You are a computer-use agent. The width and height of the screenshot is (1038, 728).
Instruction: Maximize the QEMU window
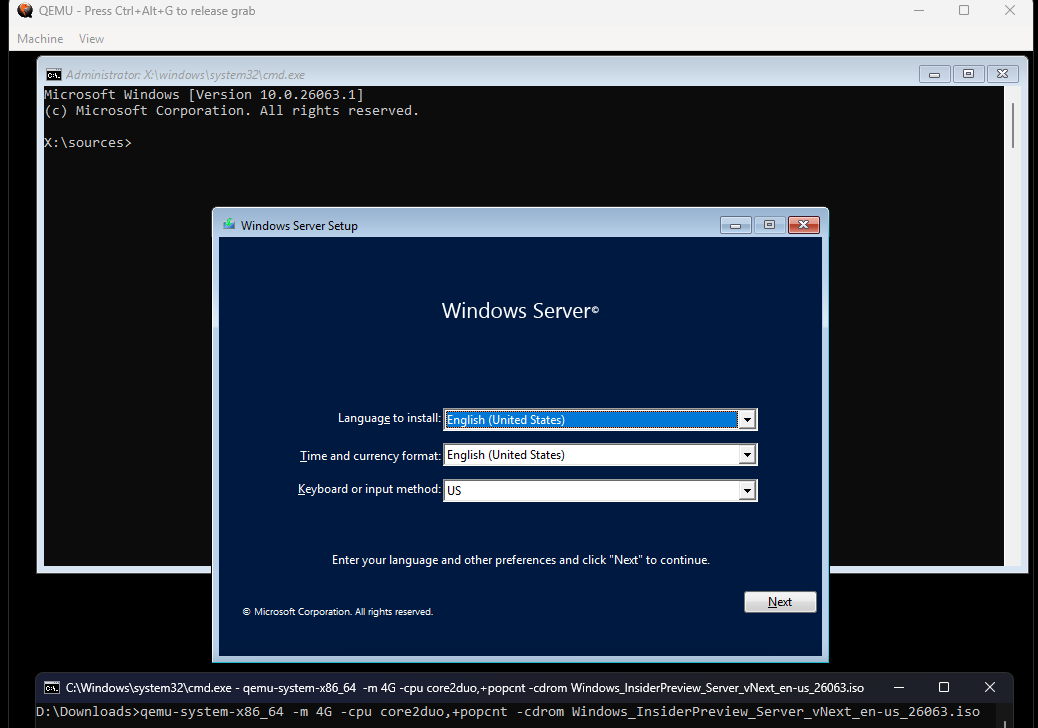[x=964, y=11]
